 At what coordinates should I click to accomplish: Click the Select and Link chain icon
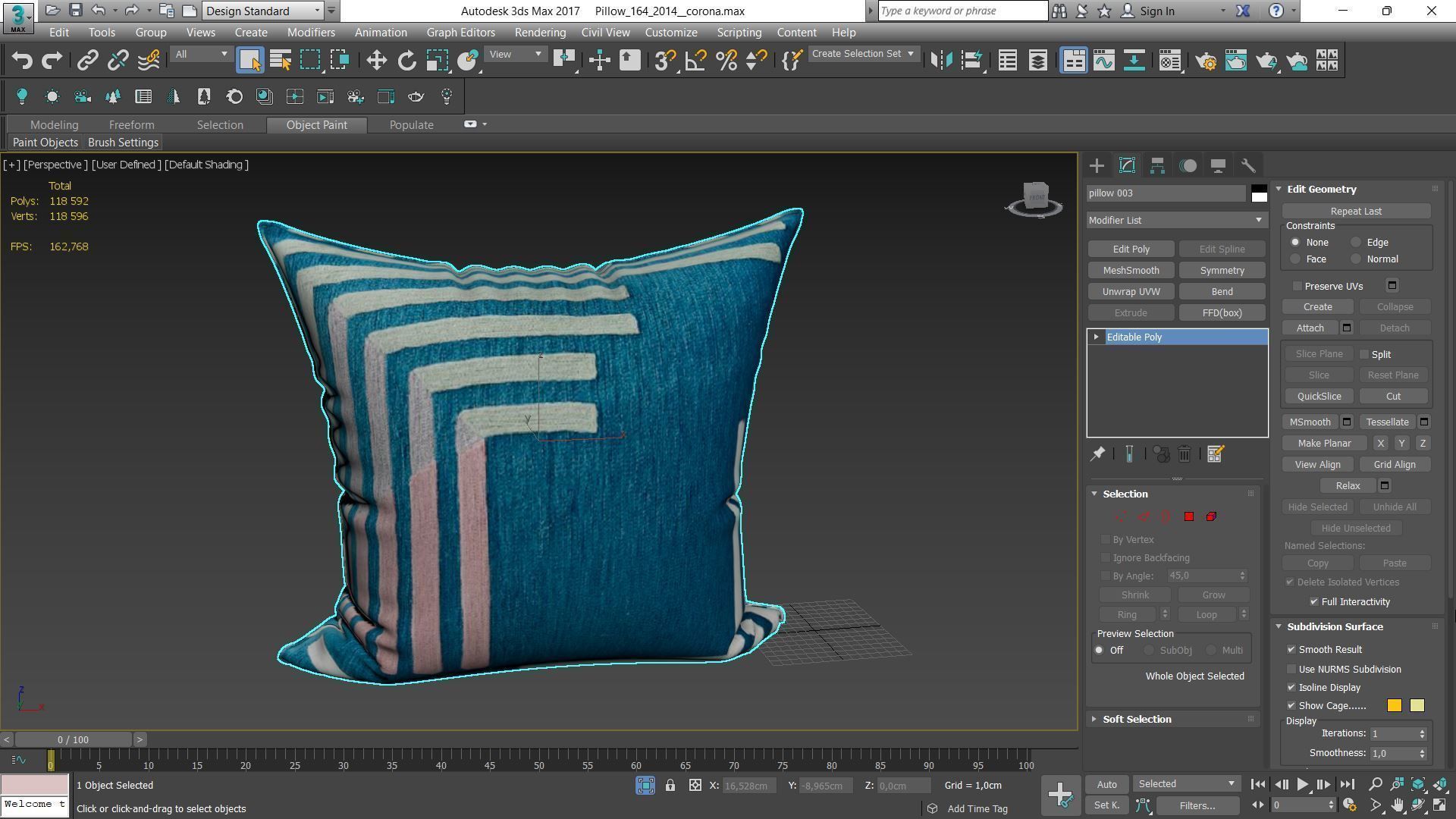click(88, 61)
